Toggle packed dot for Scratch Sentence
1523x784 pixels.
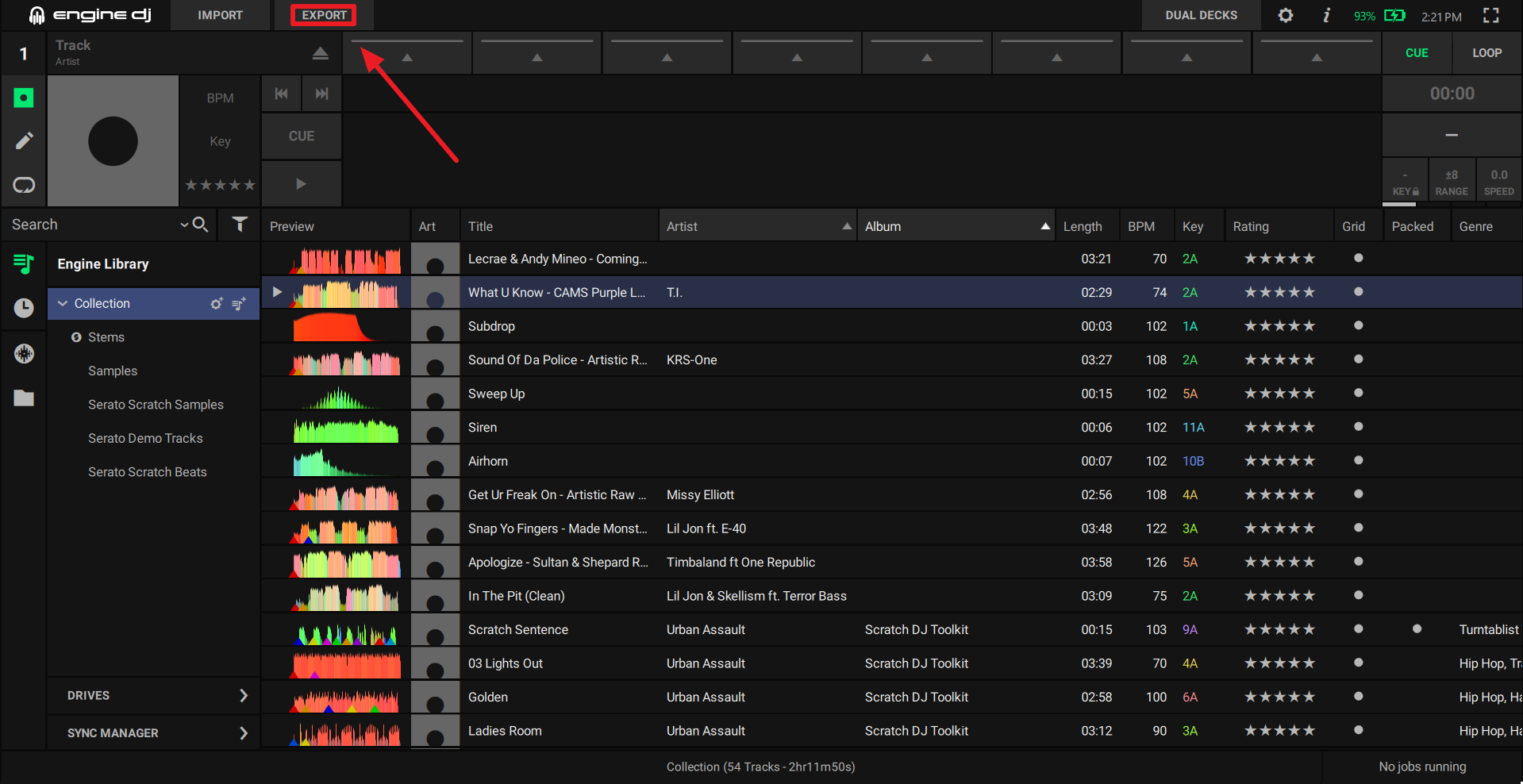(1417, 628)
